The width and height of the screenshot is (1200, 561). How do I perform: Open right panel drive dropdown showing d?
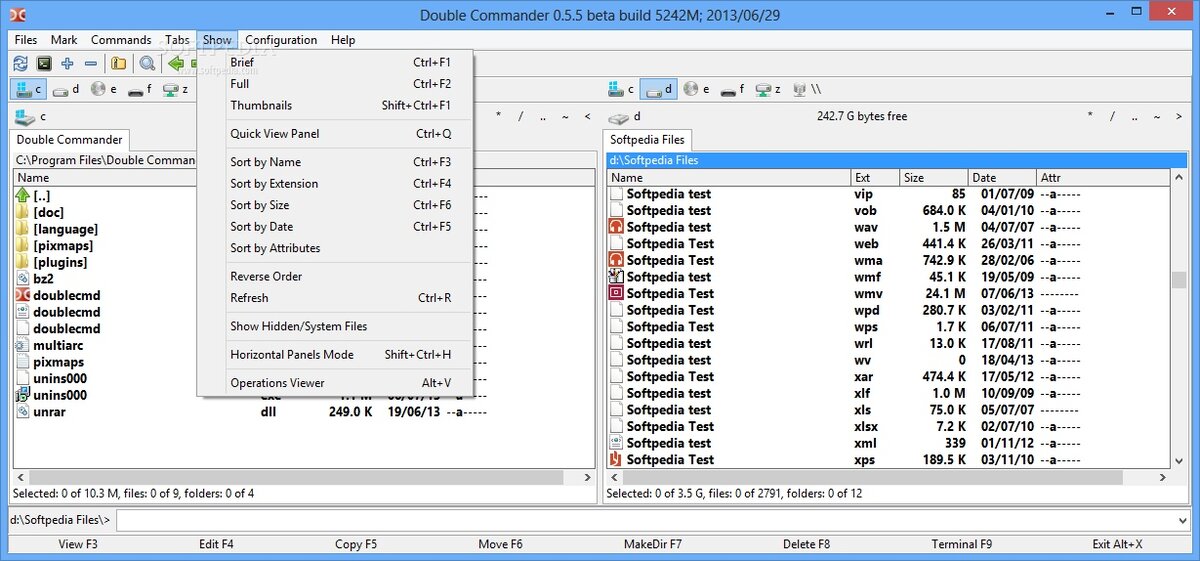click(x=623, y=117)
